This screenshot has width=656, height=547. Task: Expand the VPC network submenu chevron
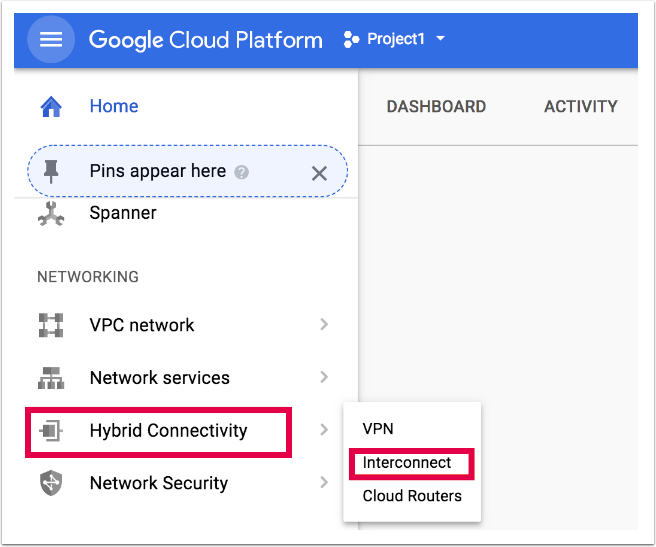323,325
